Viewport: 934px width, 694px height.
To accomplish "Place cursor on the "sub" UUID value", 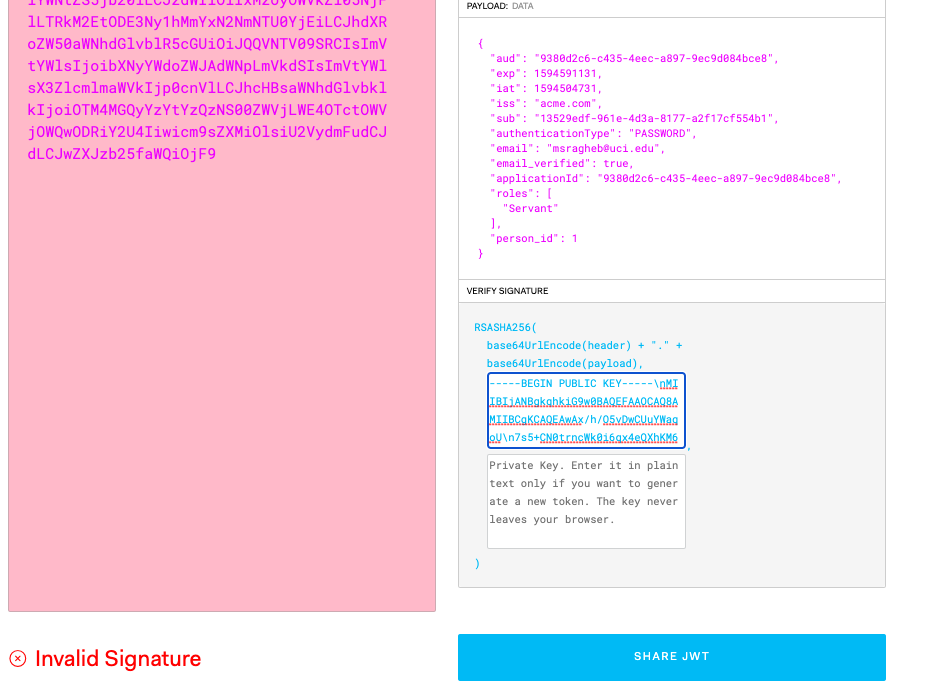I will [653, 118].
